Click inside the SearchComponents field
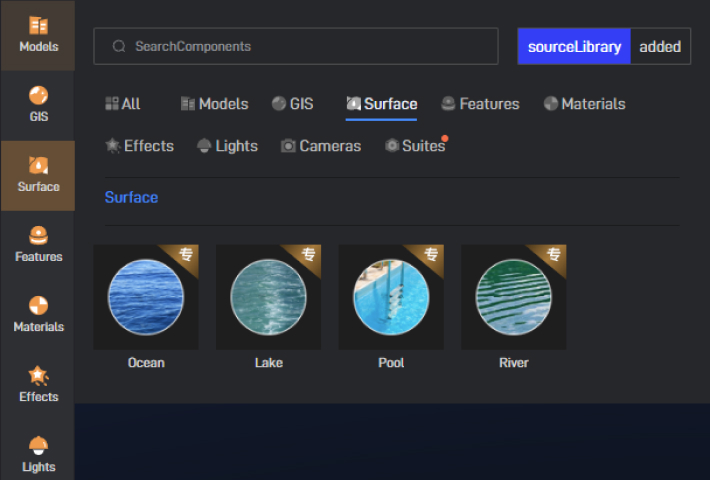This screenshot has height=480, width=710. 296,46
